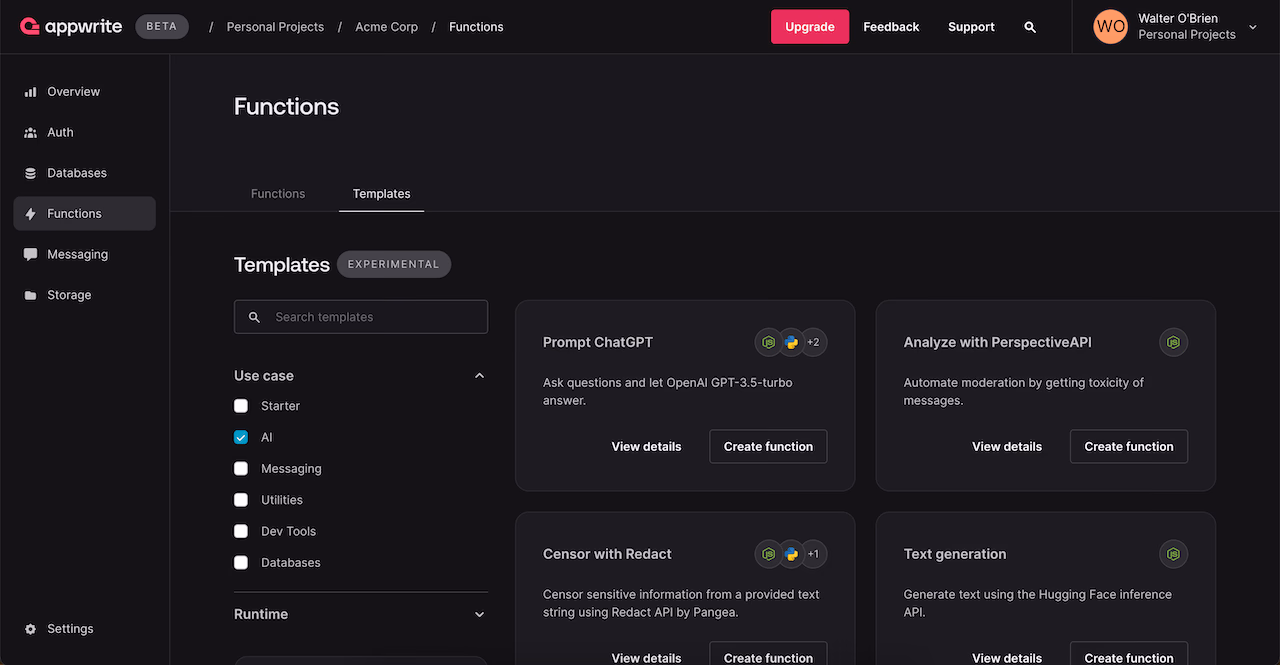Click Create function on Prompt ChatGPT card

[x=768, y=447]
